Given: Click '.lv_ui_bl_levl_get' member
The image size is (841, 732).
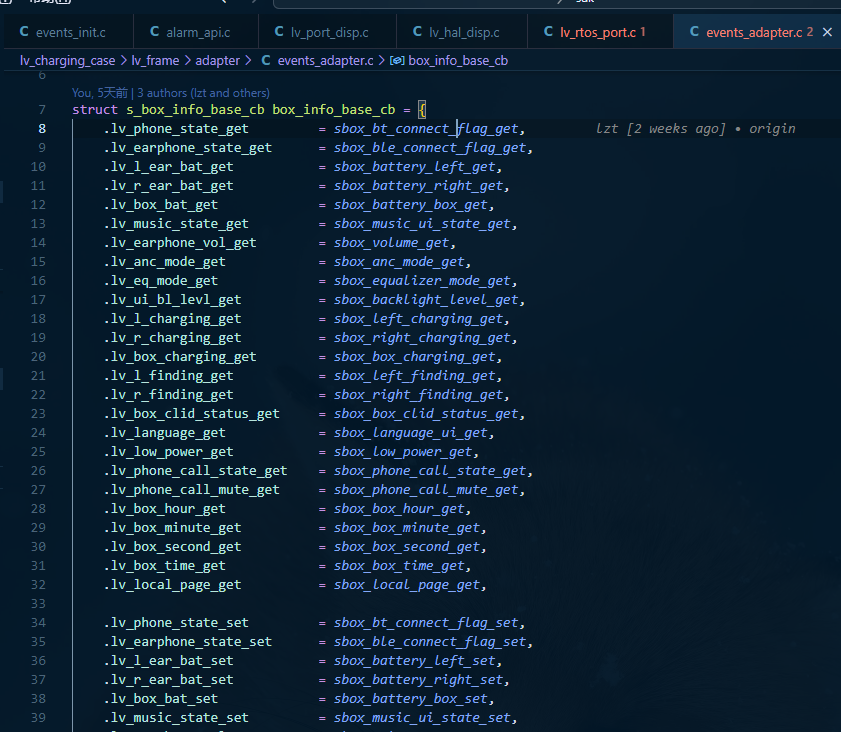Looking at the screenshot, I should pyautogui.click(x=172, y=300).
